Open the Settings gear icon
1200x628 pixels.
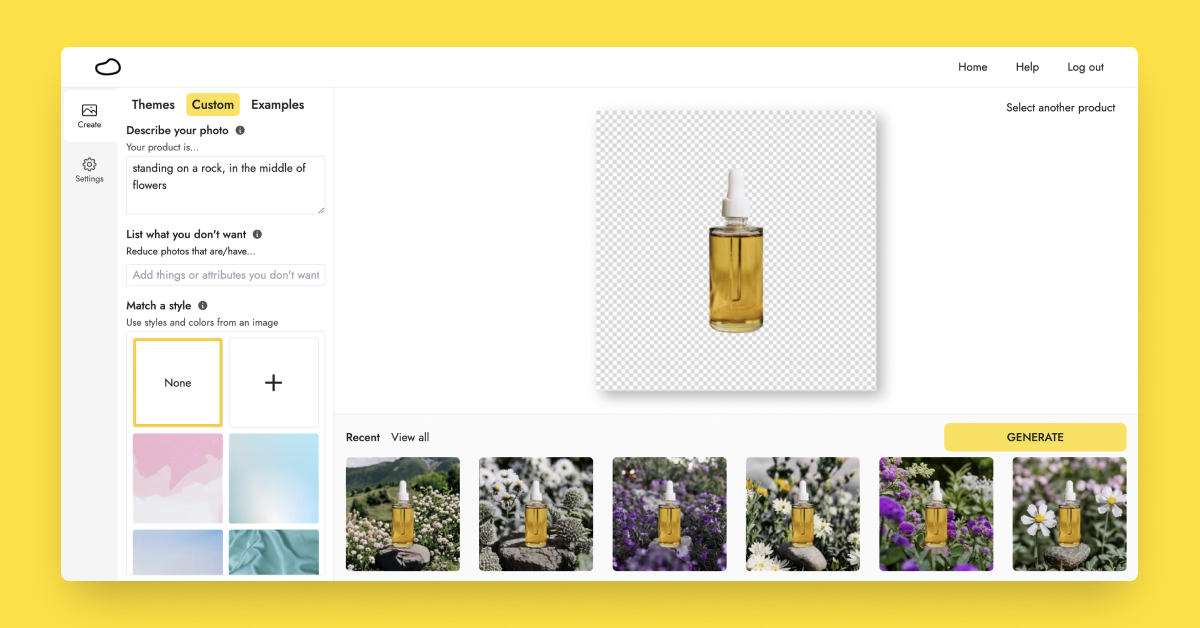point(89,164)
